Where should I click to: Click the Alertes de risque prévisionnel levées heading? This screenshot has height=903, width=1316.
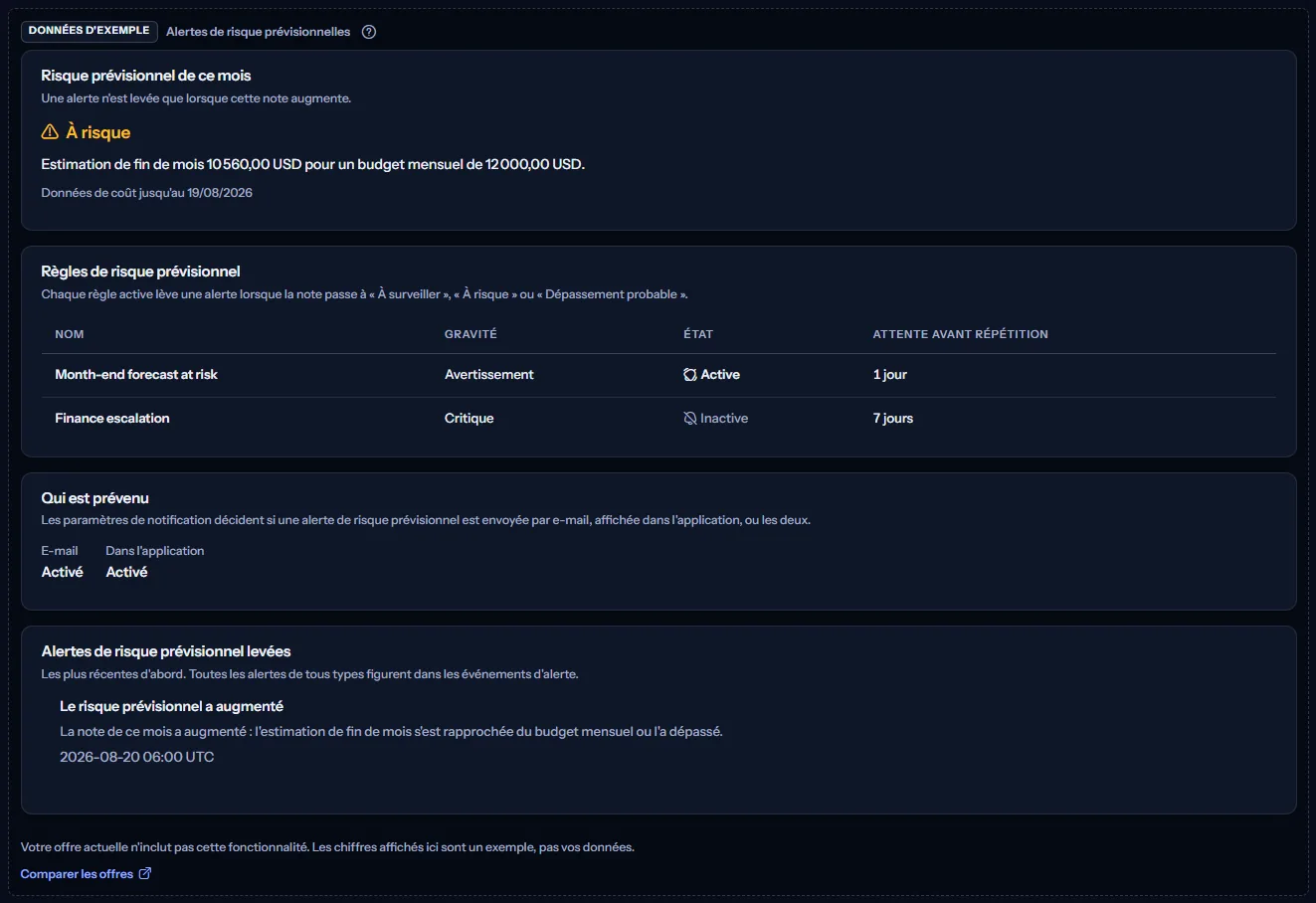point(166,651)
